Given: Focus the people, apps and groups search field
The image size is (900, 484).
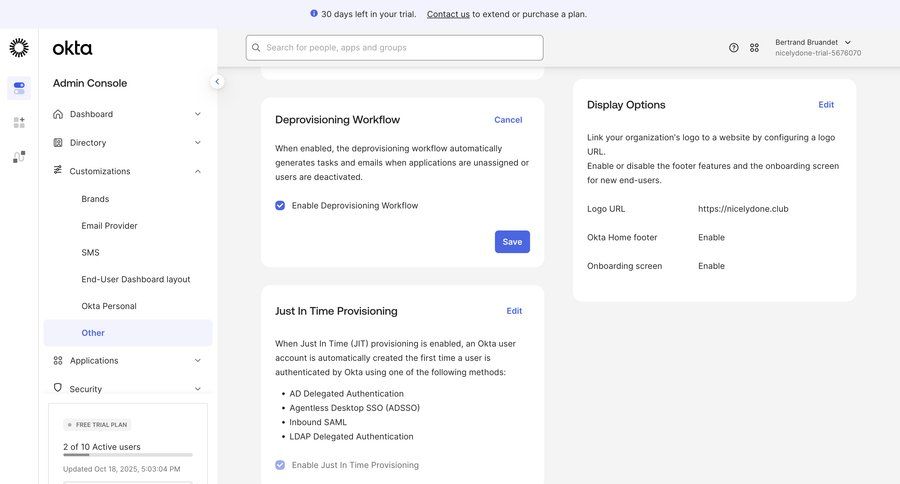Looking at the screenshot, I should click(x=395, y=48).
